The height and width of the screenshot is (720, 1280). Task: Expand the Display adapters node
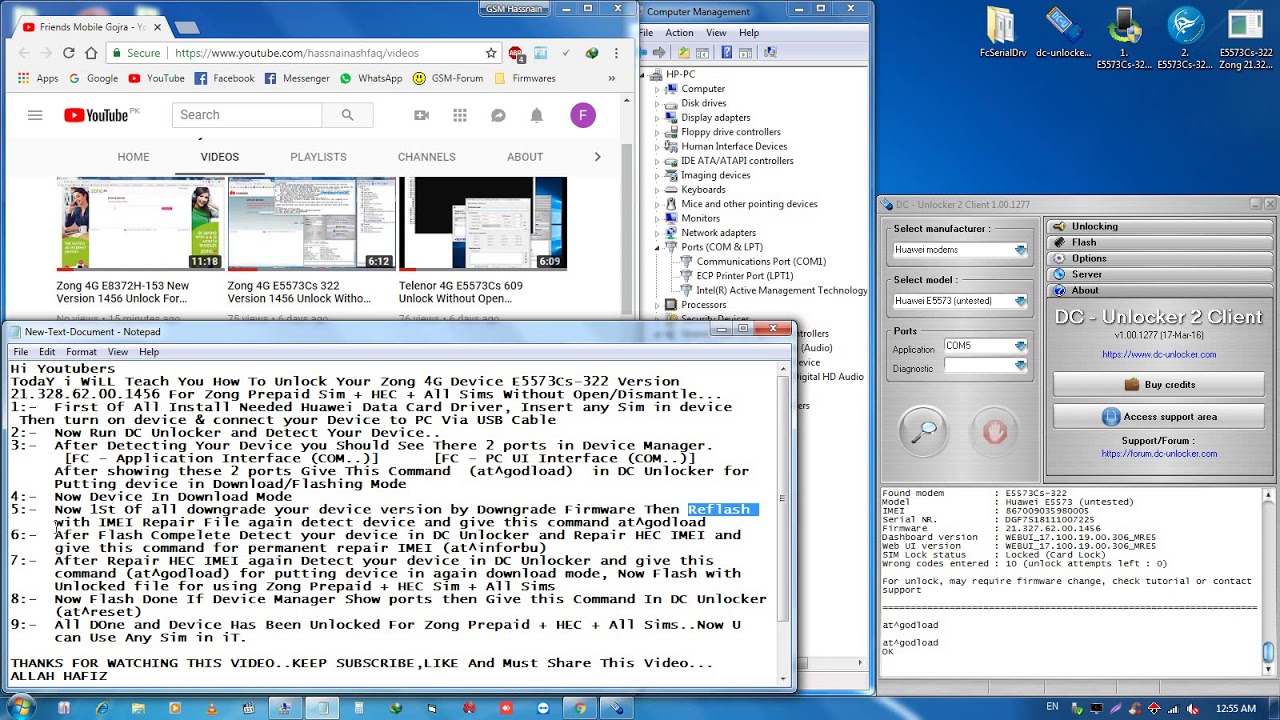coord(657,118)
